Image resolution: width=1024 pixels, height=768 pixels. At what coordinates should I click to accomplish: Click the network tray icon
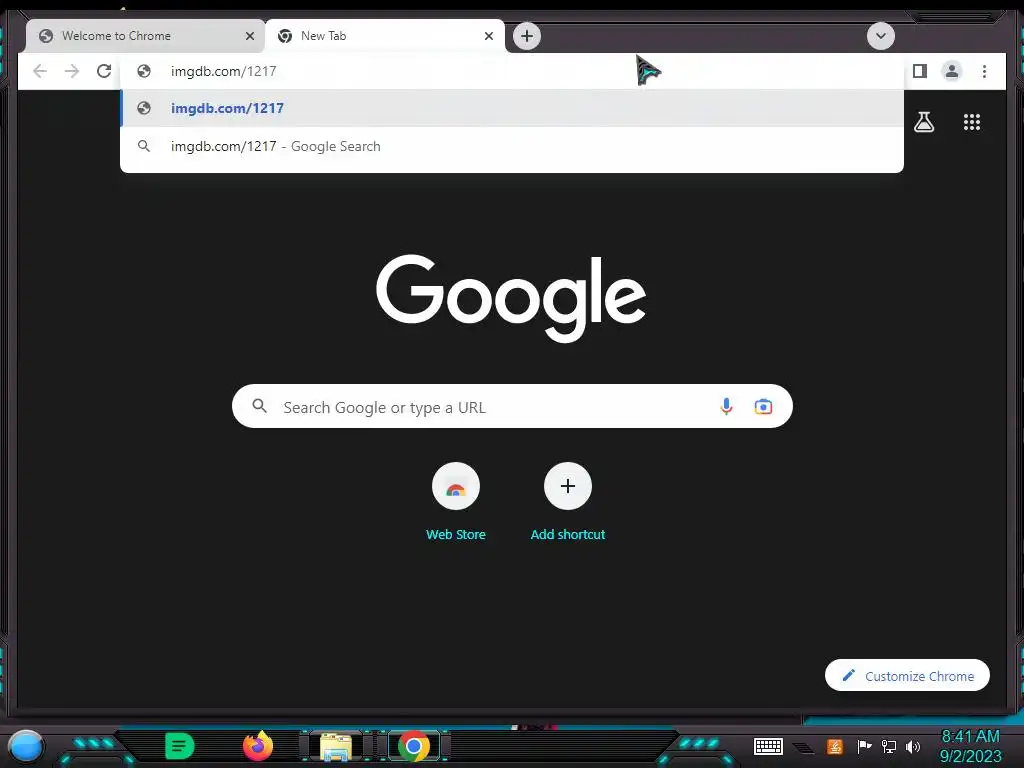tap(889, 746)
